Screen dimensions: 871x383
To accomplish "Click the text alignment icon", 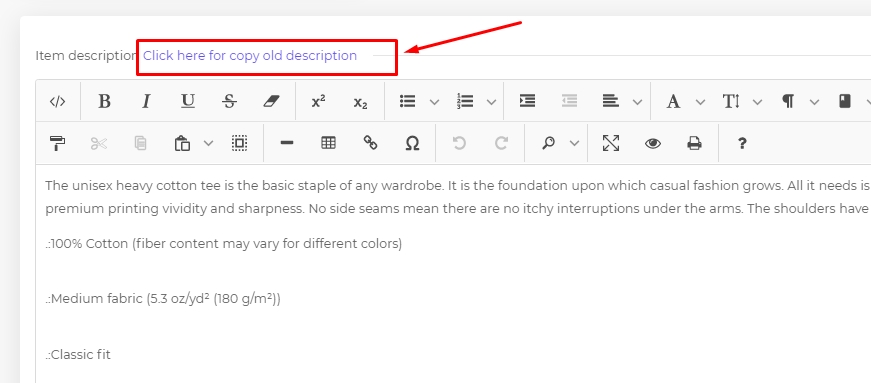I will 610,101.
